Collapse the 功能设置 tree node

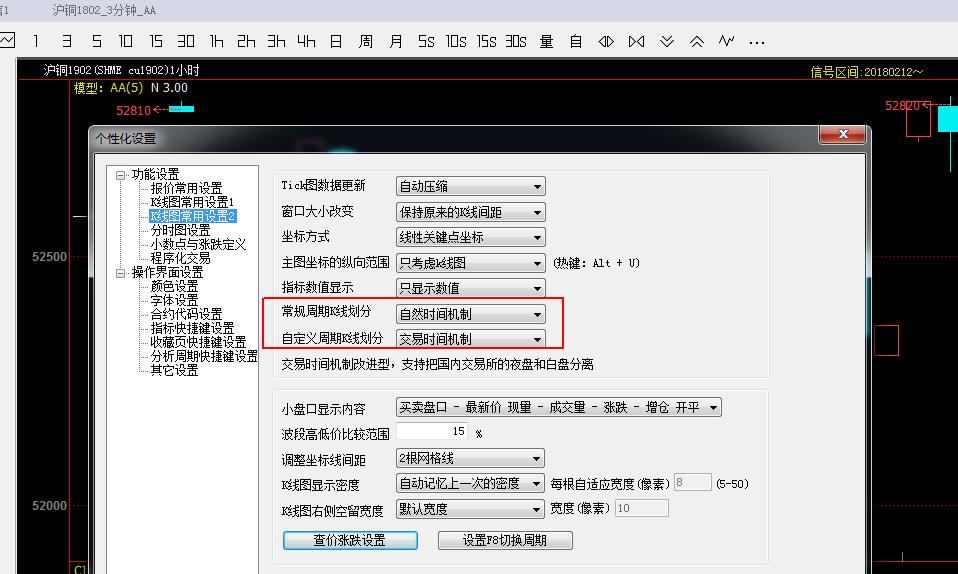[x=121, y=175]
